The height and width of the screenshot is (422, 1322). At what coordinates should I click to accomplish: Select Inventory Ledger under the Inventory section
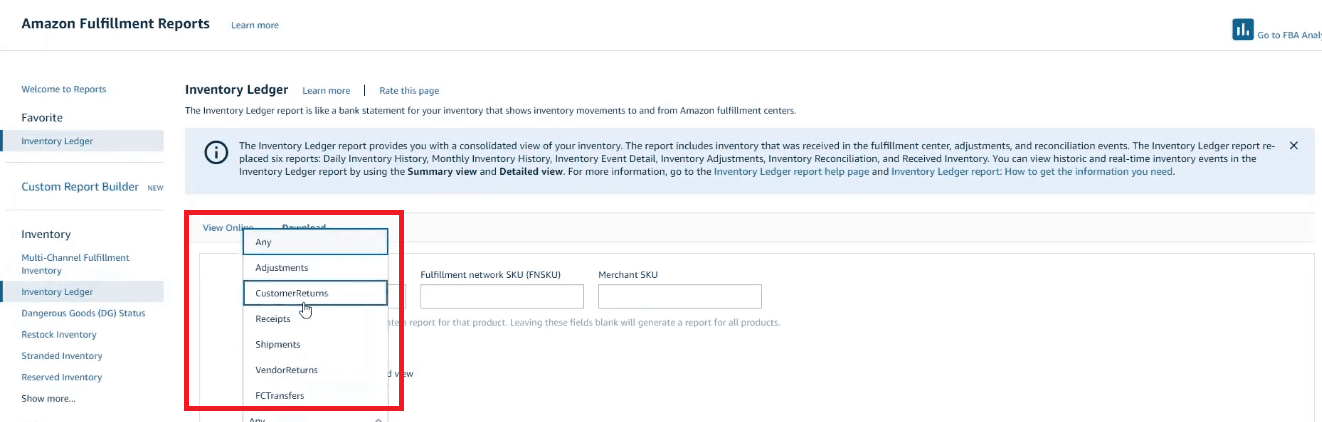pyautogui.click(x=82, y=292)
